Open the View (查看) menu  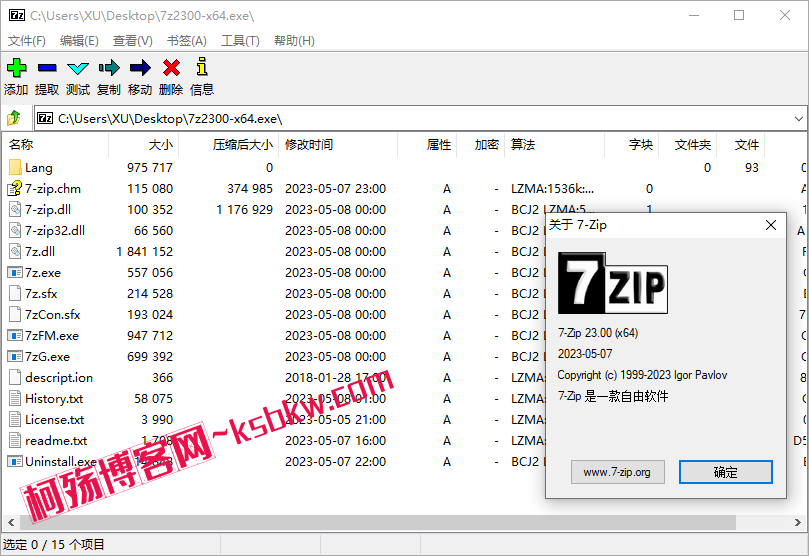[x=133, y=41]
